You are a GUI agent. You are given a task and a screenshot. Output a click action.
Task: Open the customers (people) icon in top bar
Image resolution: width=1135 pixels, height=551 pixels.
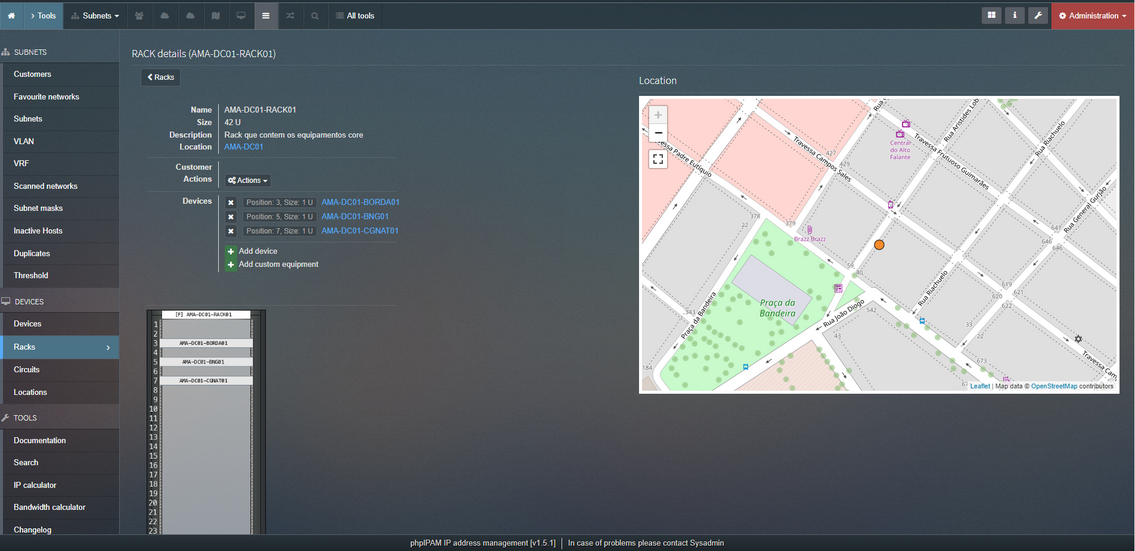139,15
